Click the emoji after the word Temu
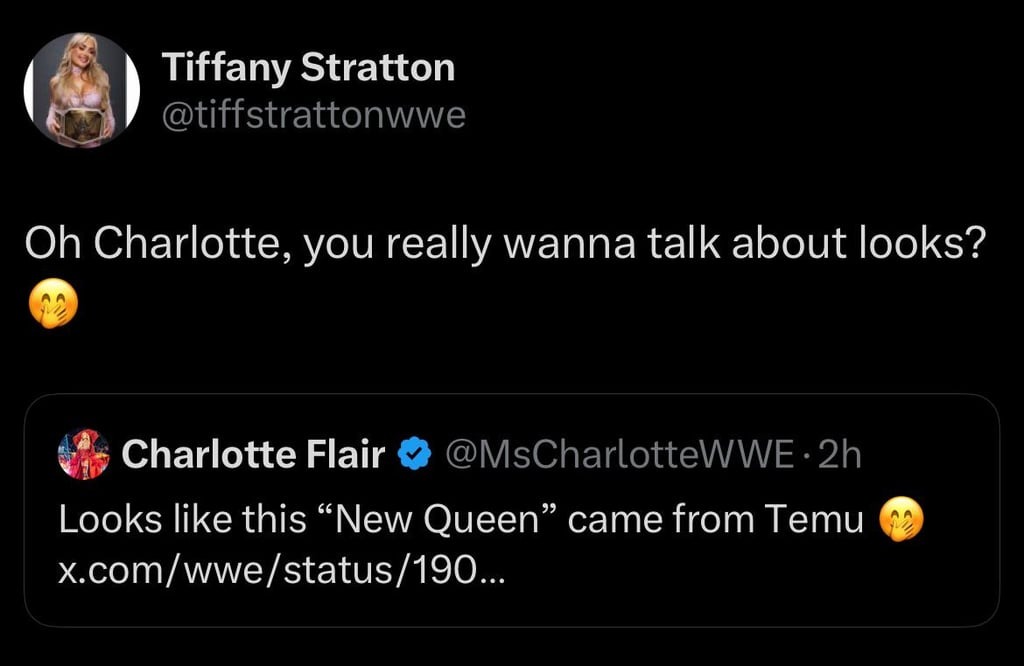This screenshot has width=1024, height=666. [x=900, y=519]
